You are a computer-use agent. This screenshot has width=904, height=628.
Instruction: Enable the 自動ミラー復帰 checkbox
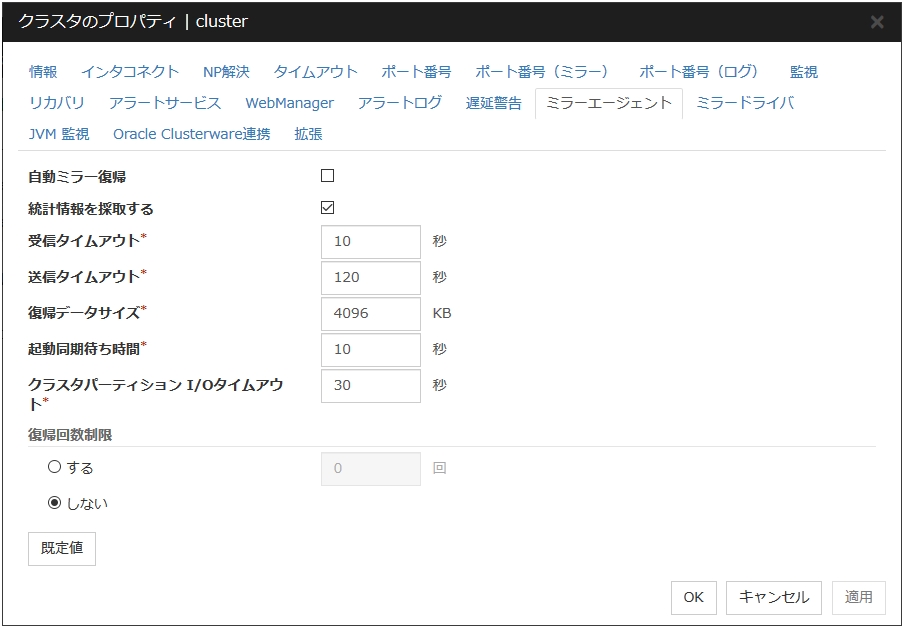click(327, 176)
